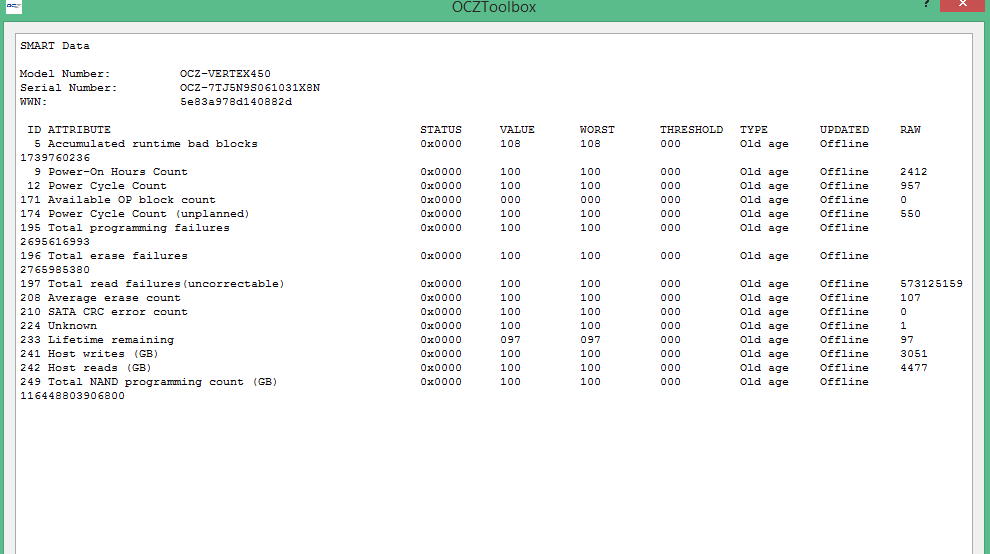Click raw value '2412'

click(x=914, y=172)
